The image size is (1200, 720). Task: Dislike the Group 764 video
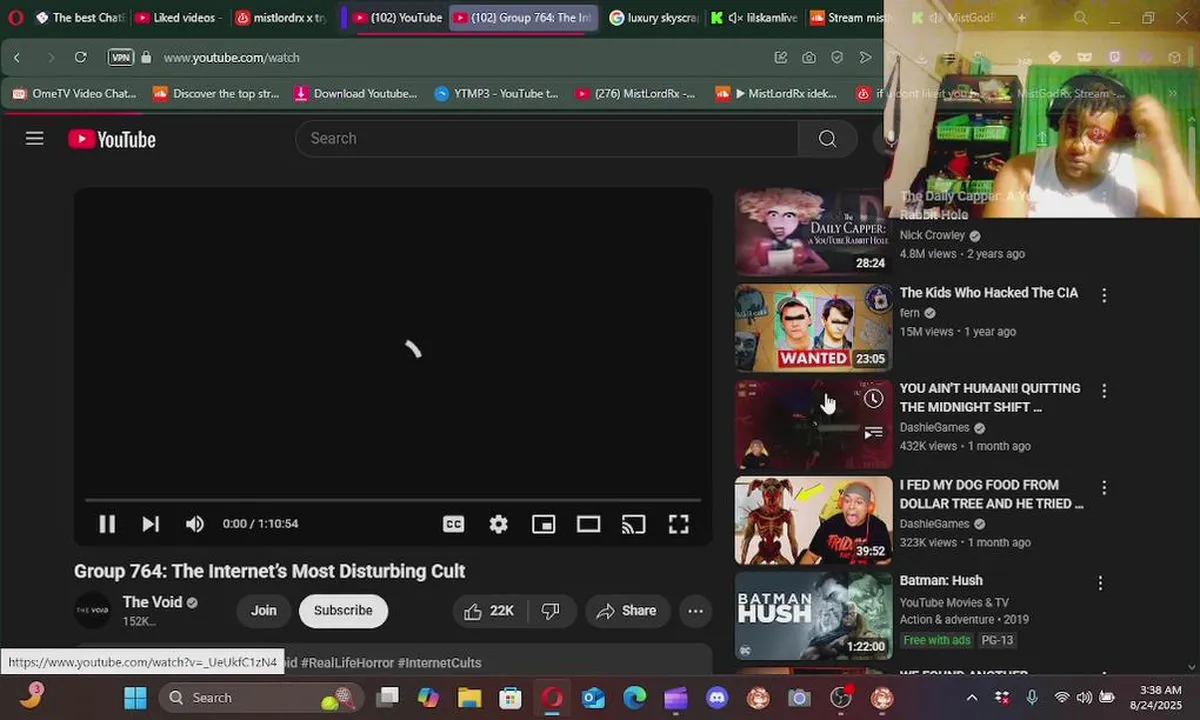(551, 611)
